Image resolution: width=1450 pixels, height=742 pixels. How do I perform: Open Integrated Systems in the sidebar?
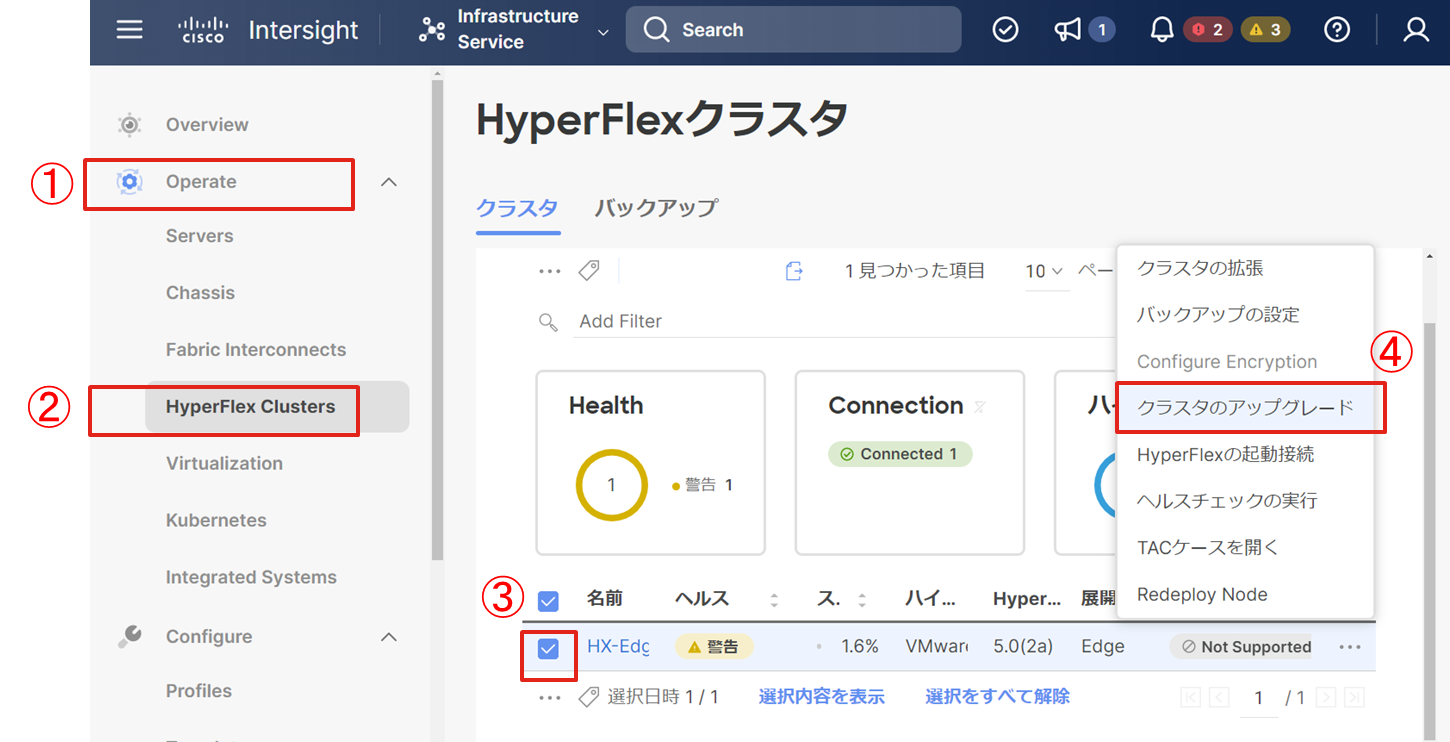[x=251, y=577]
